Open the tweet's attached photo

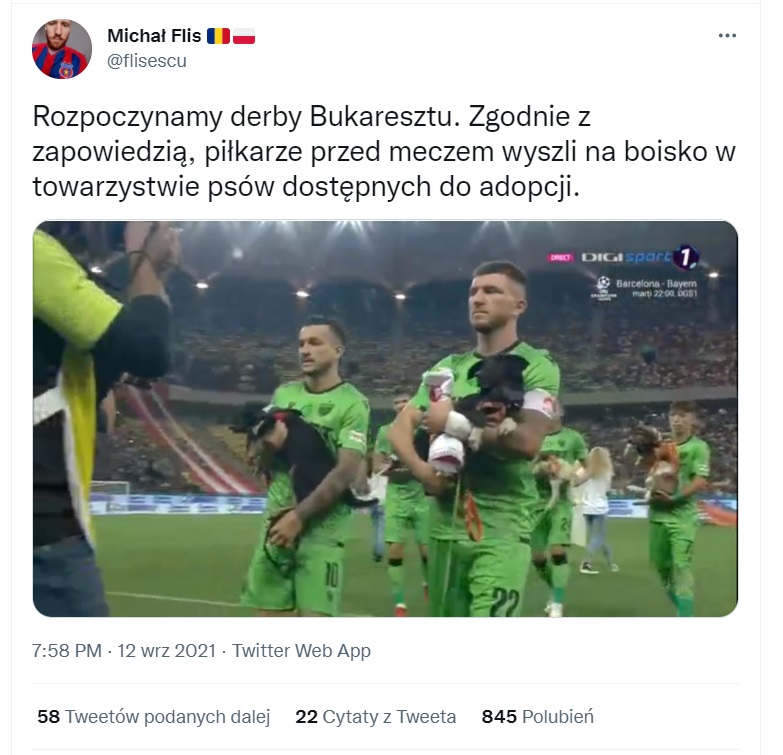tap(385, 418)
